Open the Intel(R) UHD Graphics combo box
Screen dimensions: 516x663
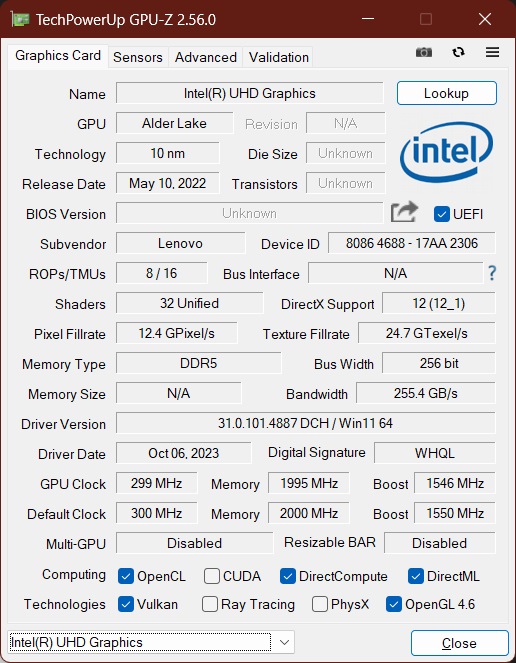[151, 642]
